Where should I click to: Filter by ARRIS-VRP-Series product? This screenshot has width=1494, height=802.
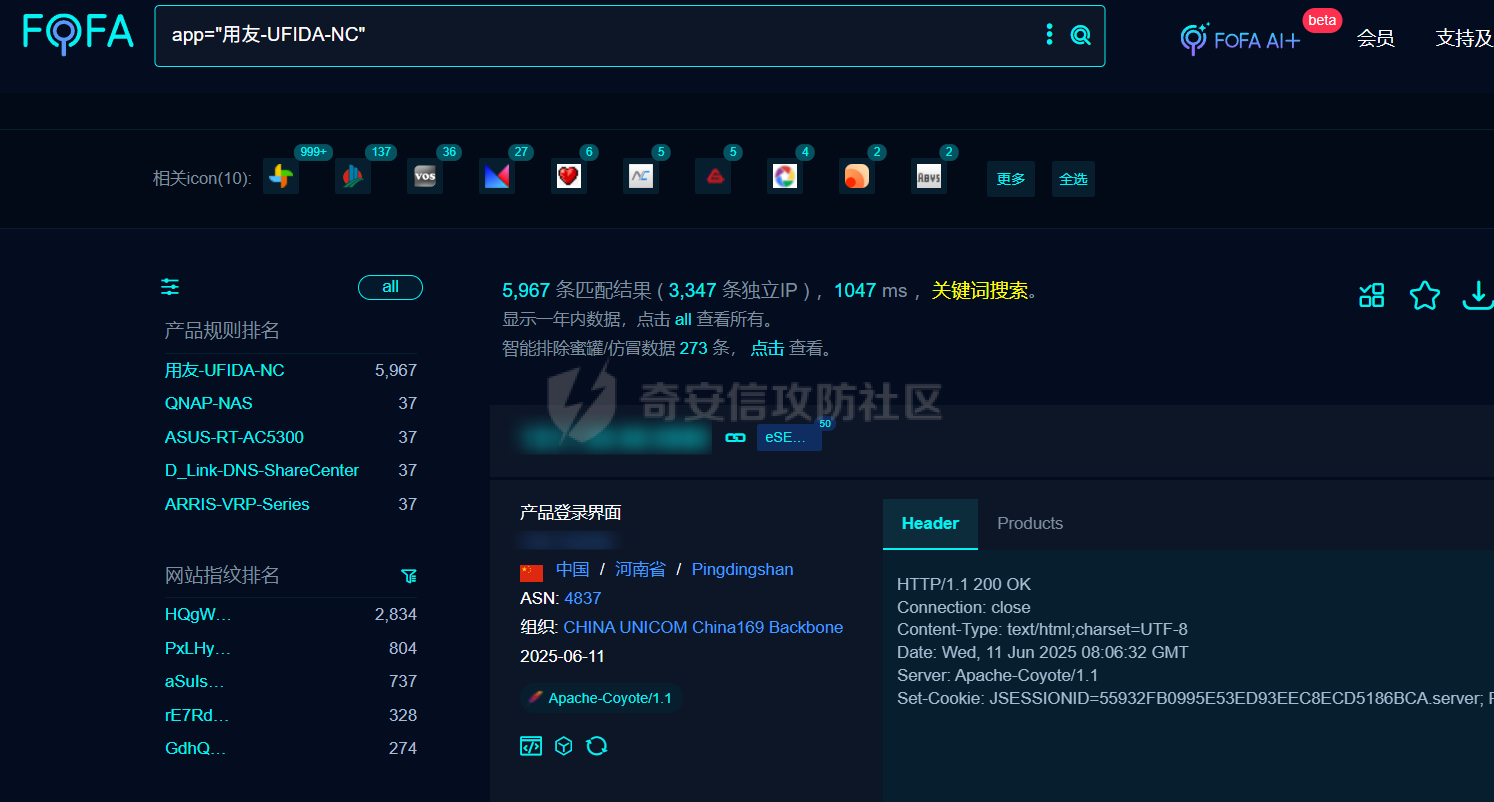coord(237,504)
